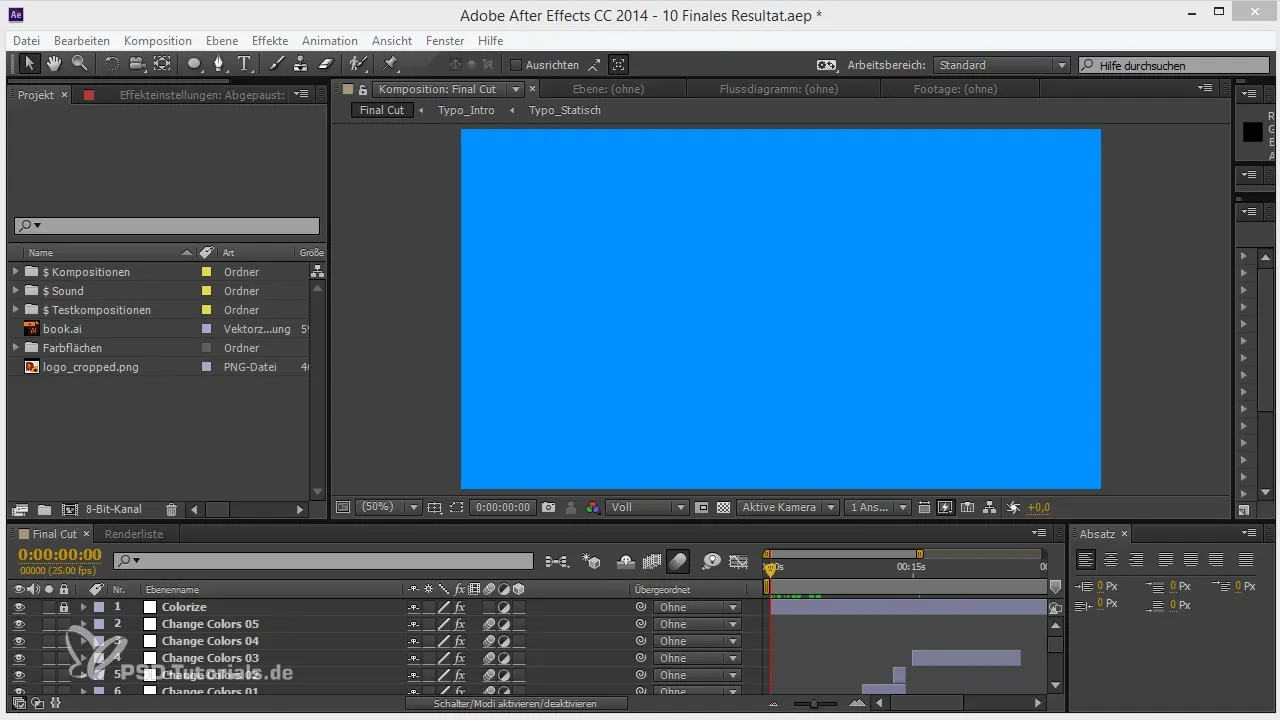Hide the Change Colors 03 layer

tap(18, 658)
